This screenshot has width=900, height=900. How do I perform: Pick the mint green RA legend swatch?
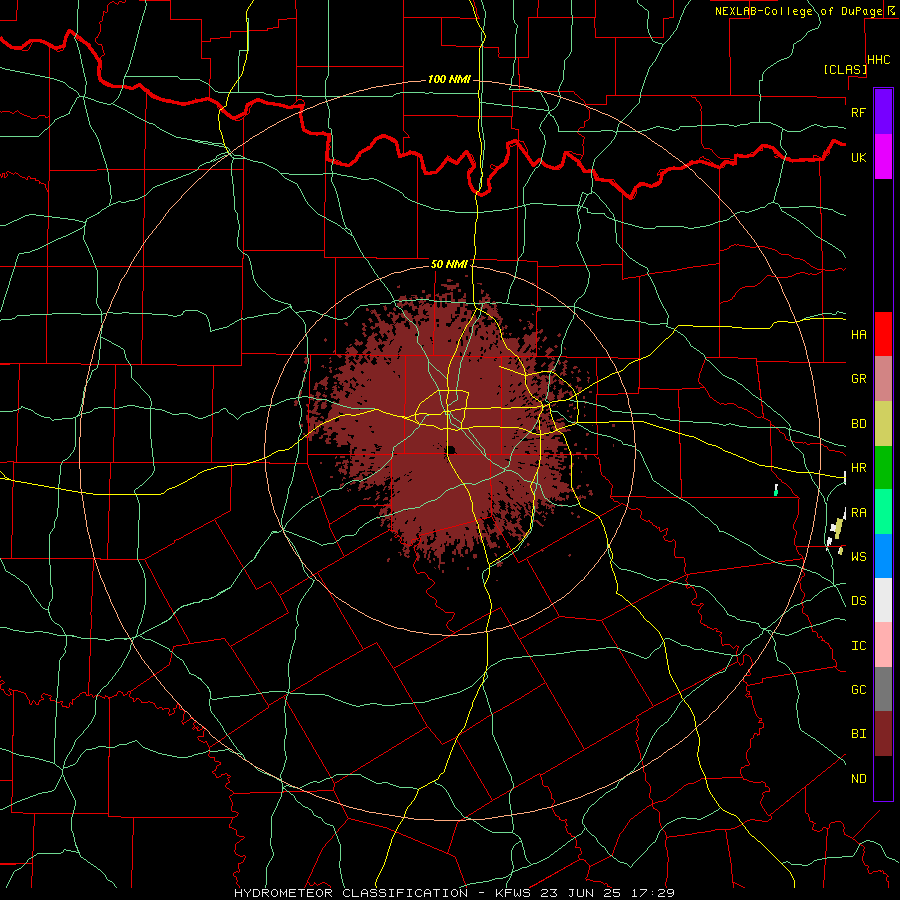pos(883,512)
